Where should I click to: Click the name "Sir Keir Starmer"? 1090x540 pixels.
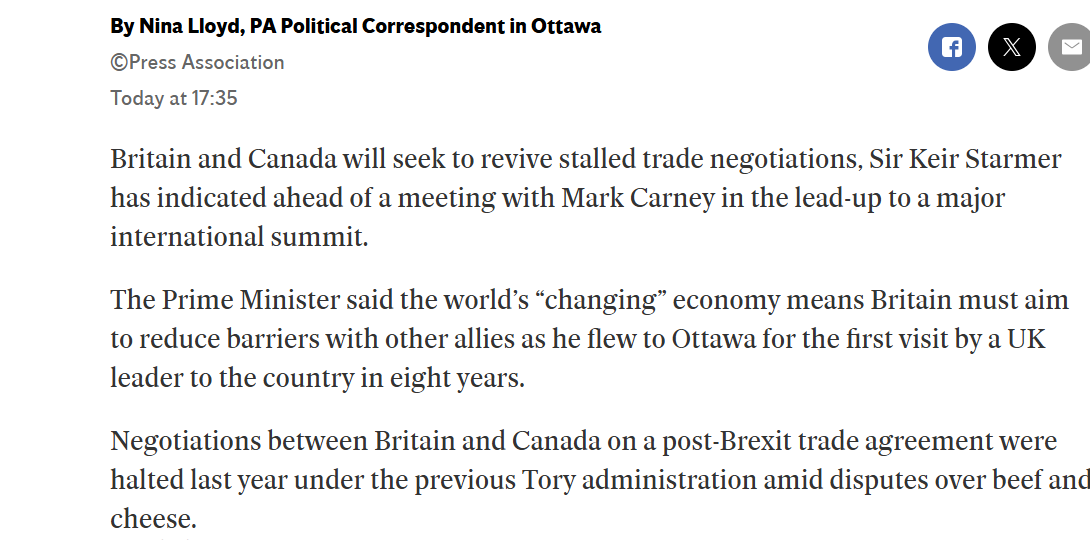[x=965, y=159]
